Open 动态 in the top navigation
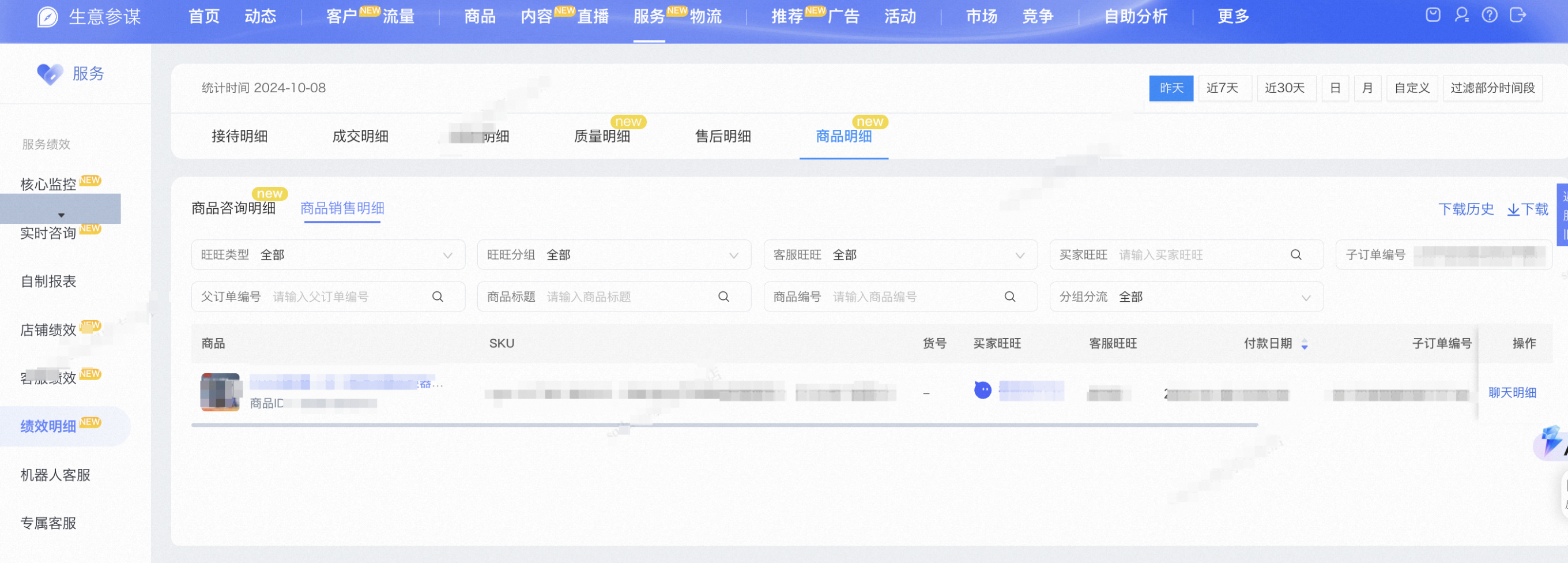The width and height of the screenshot is (1568, 563). (x=261, y=17)
